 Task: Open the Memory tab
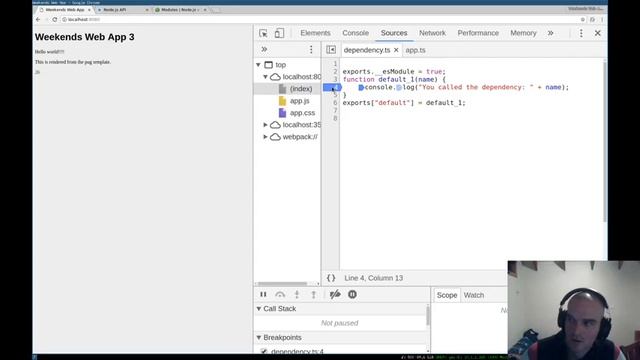click(x=523, y=33)
